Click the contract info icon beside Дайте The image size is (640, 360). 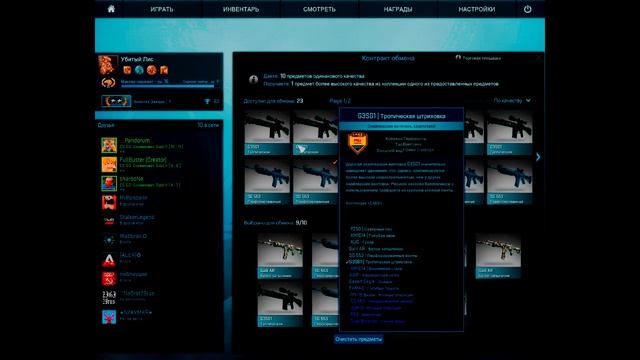pos(253,80)
